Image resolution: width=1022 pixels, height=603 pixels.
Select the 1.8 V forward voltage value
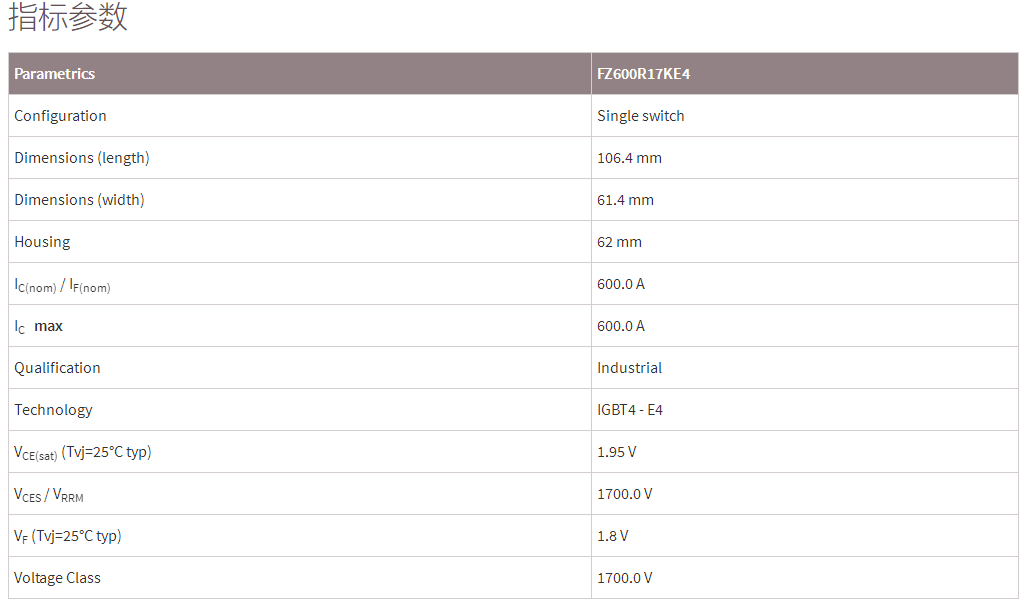click(612, 536)
